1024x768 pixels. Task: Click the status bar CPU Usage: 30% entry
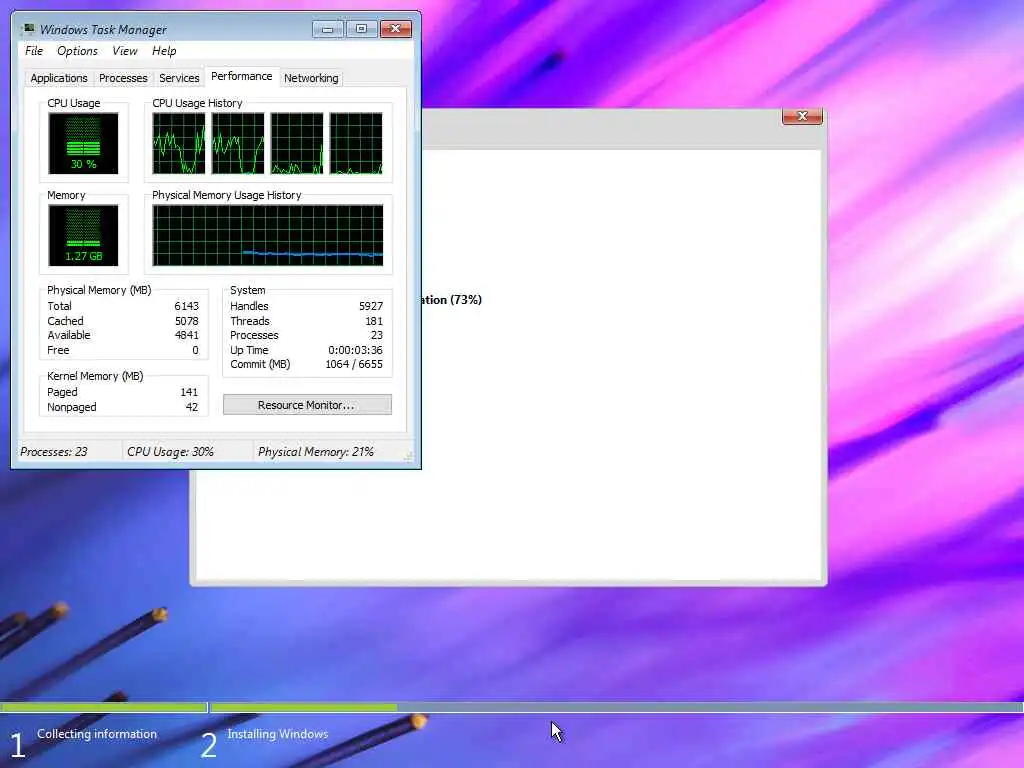[170, 452]
